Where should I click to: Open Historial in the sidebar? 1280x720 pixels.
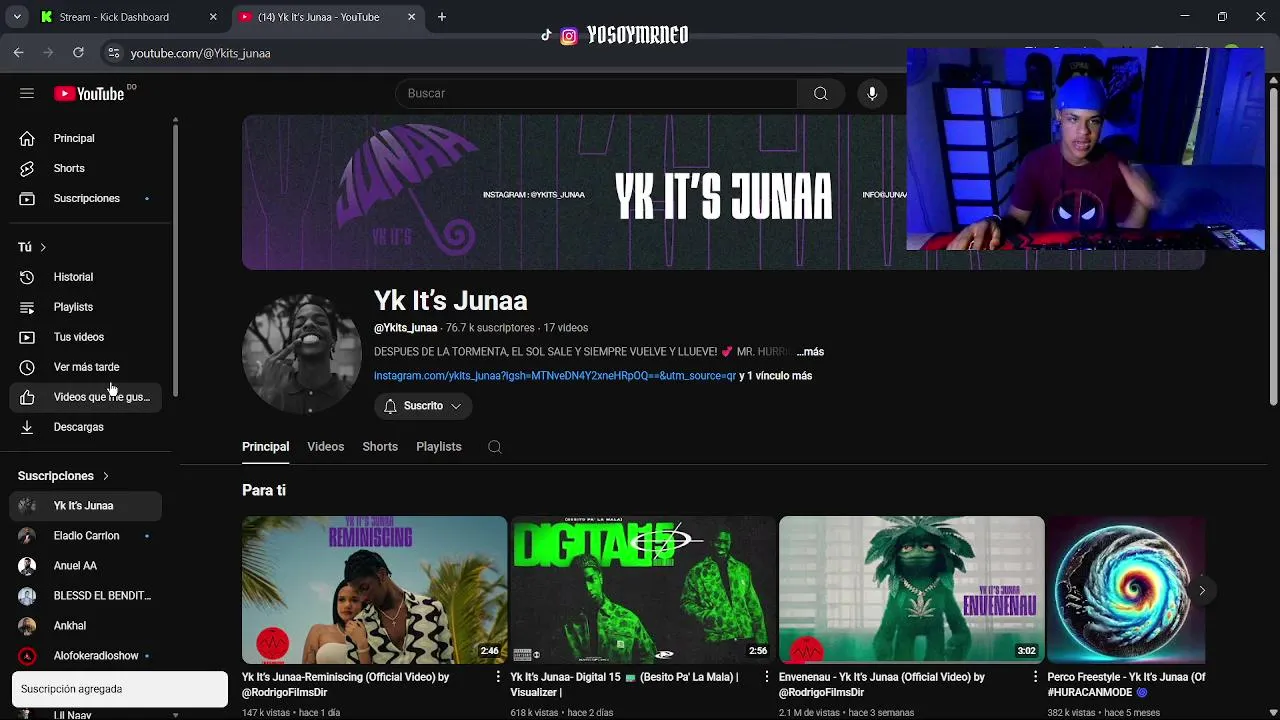coord(86,277)
